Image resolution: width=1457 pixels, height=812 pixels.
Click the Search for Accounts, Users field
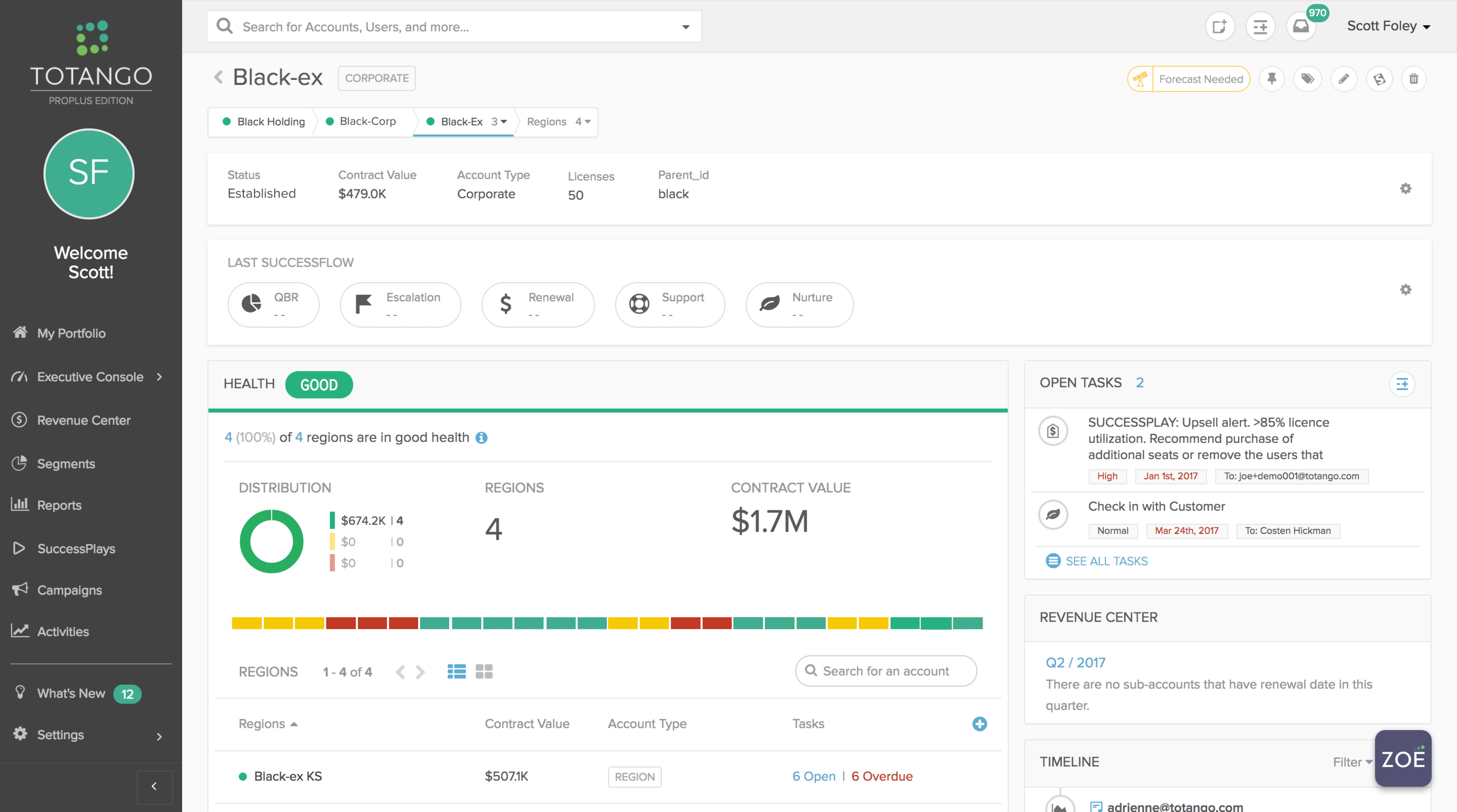[x=454, y=27]
